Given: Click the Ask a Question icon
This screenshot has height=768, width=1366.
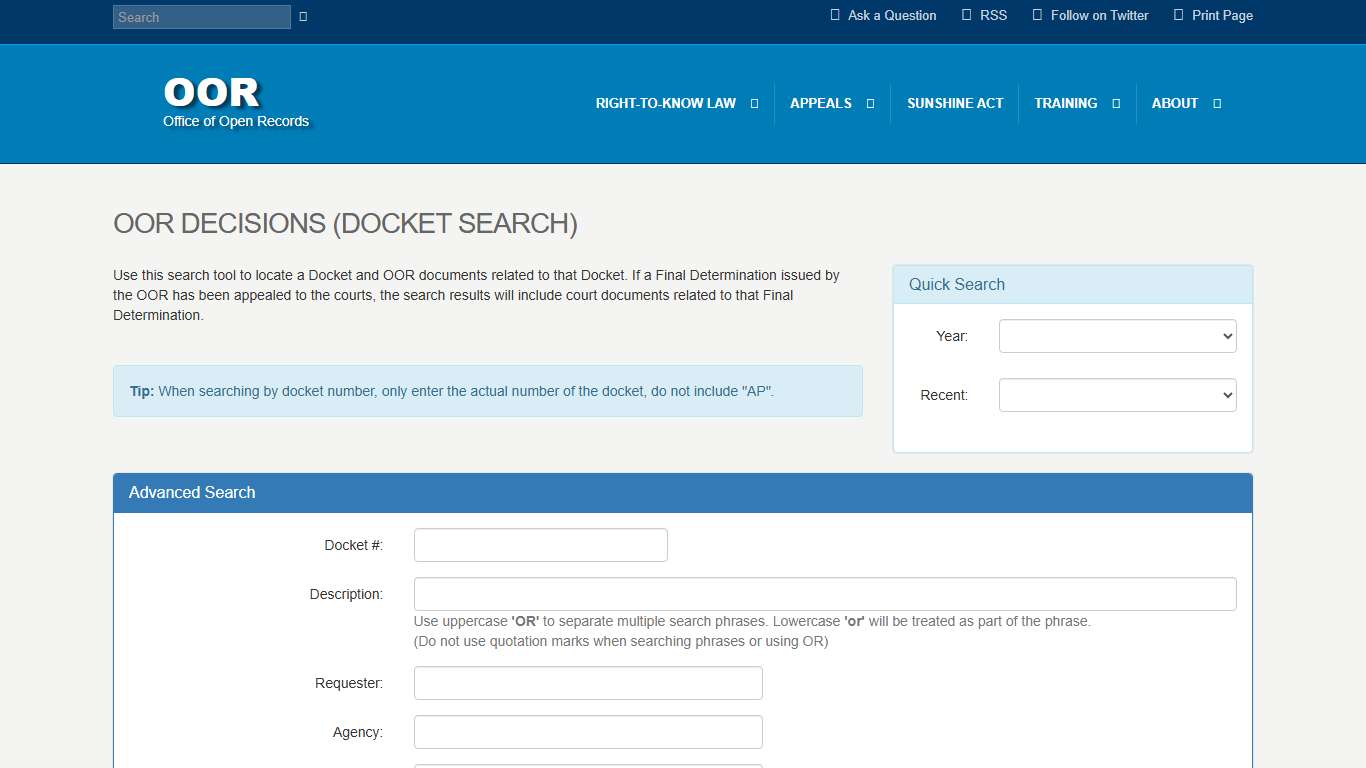Looking at the screenshot, I should pyautogui.click(x=834, y=15).
